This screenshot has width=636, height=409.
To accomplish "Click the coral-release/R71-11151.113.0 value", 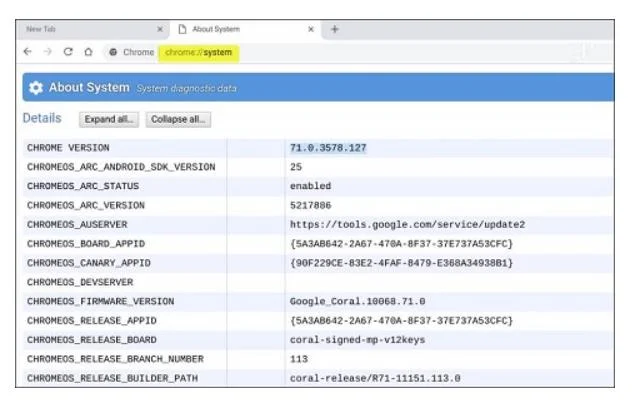I will tap(375, 378).
